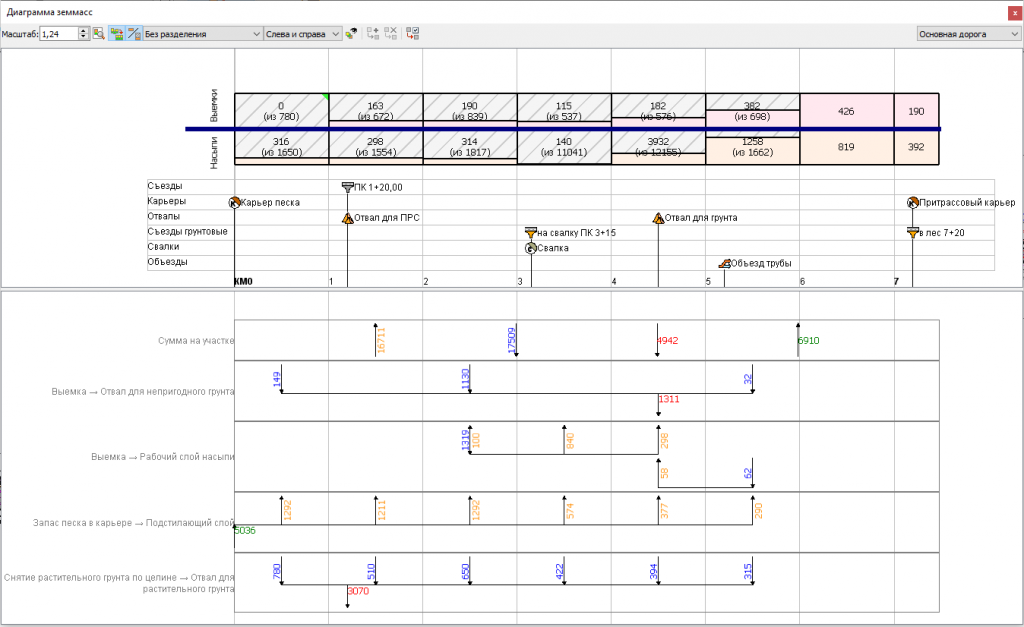Increase scale with spinner up arrow

[84, 31]
